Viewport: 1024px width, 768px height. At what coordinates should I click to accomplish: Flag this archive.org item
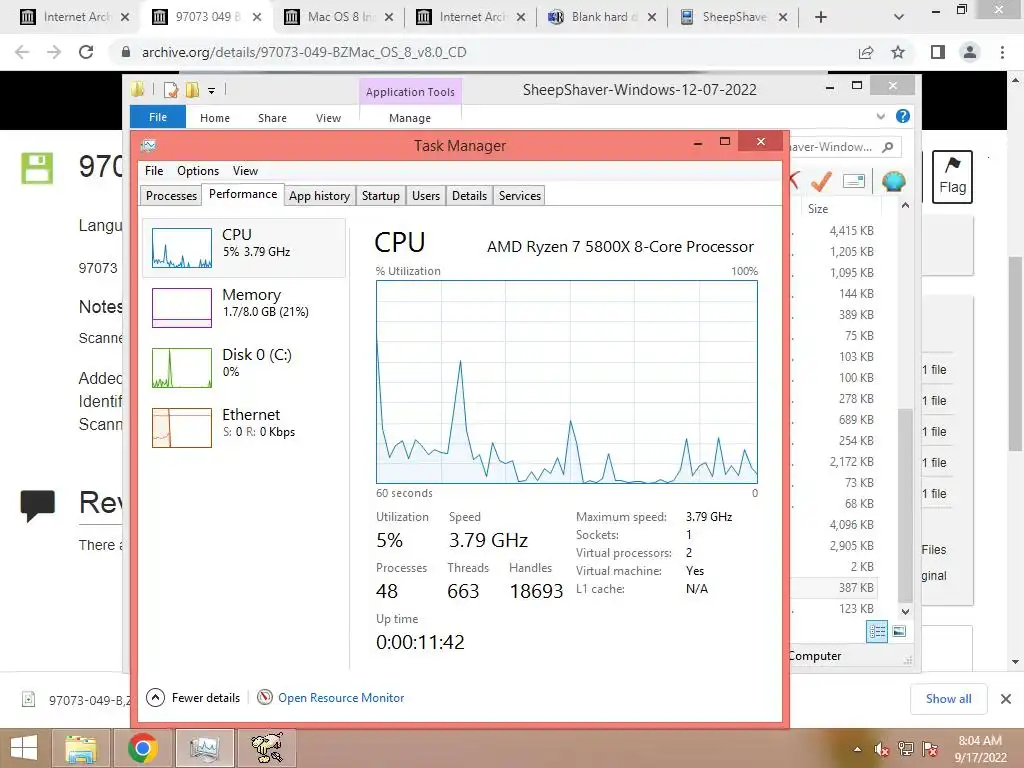[x=952, y=176]
